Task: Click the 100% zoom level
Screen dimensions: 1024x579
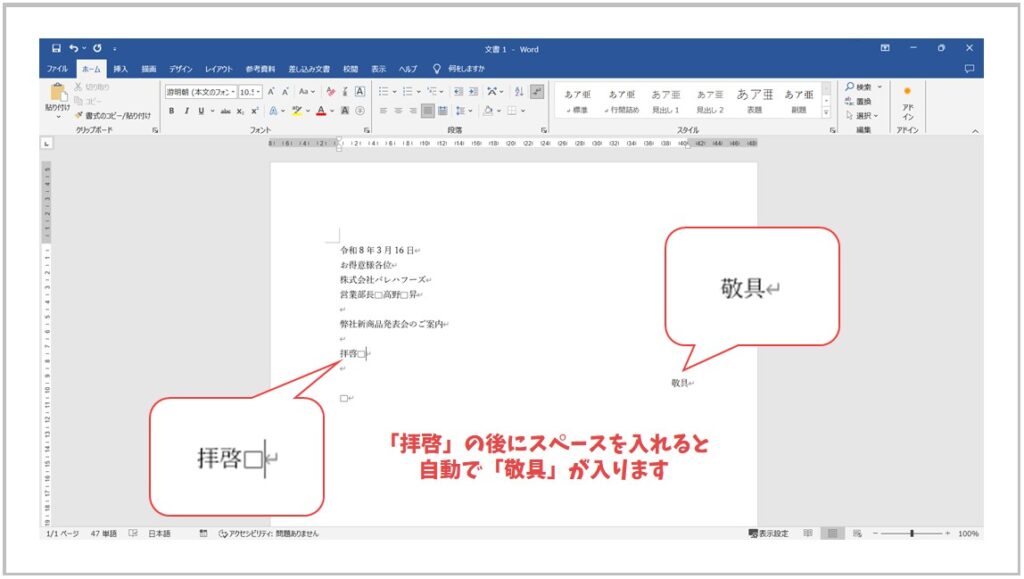Action: pos(968,534)
